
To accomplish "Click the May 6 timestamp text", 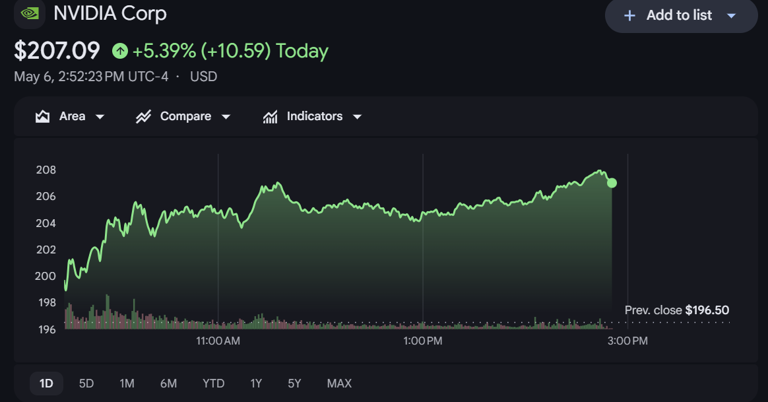I will (91, 77).
